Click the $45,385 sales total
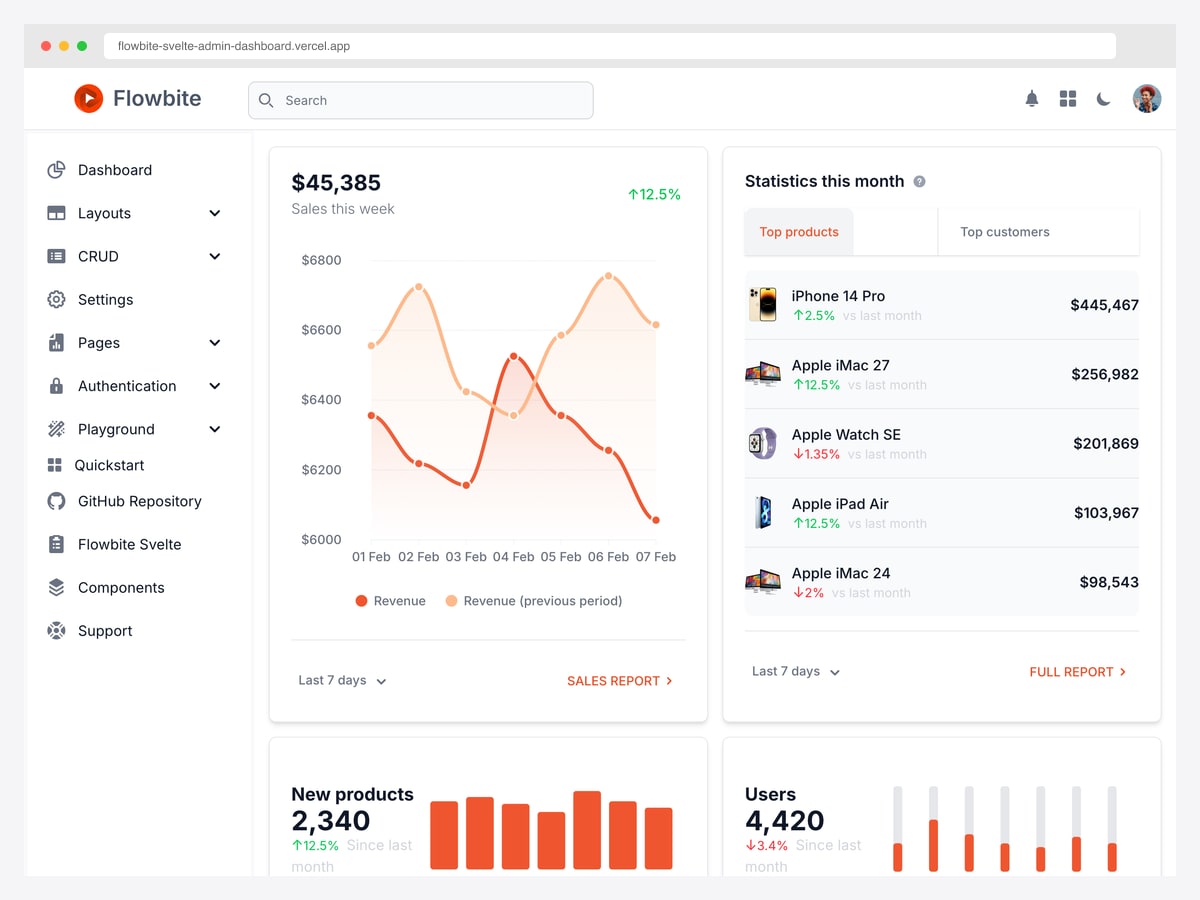 [336, 183]
